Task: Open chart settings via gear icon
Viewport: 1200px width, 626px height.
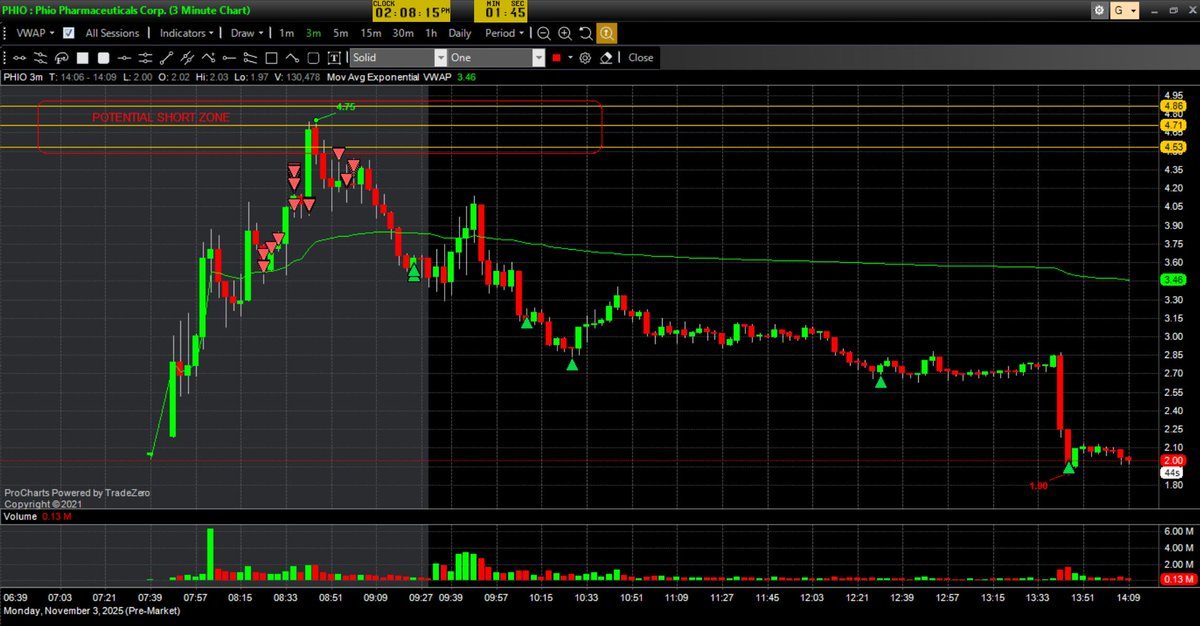Action: [1101, 10]
